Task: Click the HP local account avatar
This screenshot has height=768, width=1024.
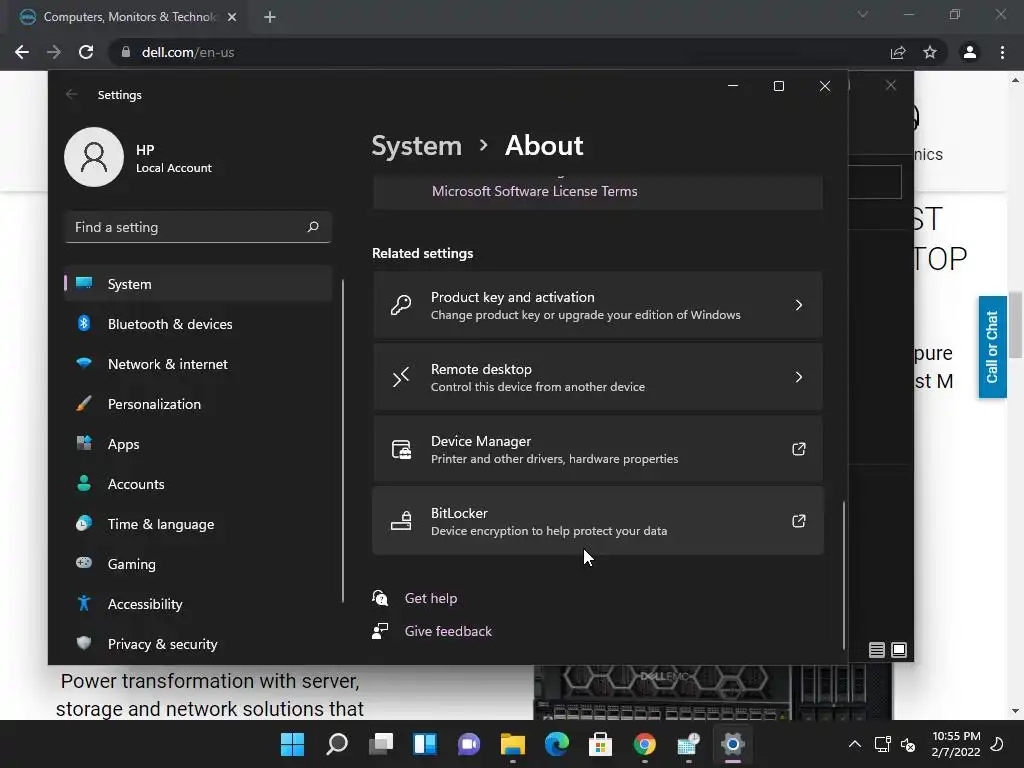Action: pyautogui.click(x=94, y=157)
